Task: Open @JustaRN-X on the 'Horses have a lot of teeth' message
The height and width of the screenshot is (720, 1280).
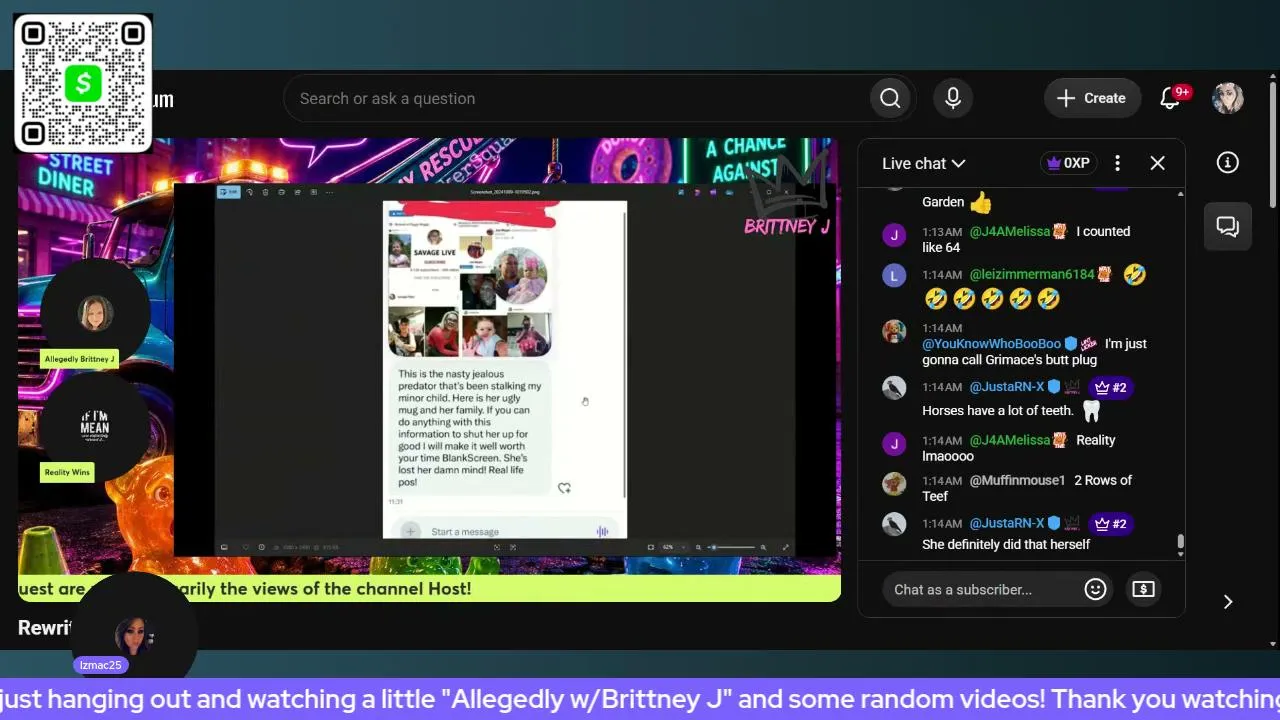Action: [1007, 387]
